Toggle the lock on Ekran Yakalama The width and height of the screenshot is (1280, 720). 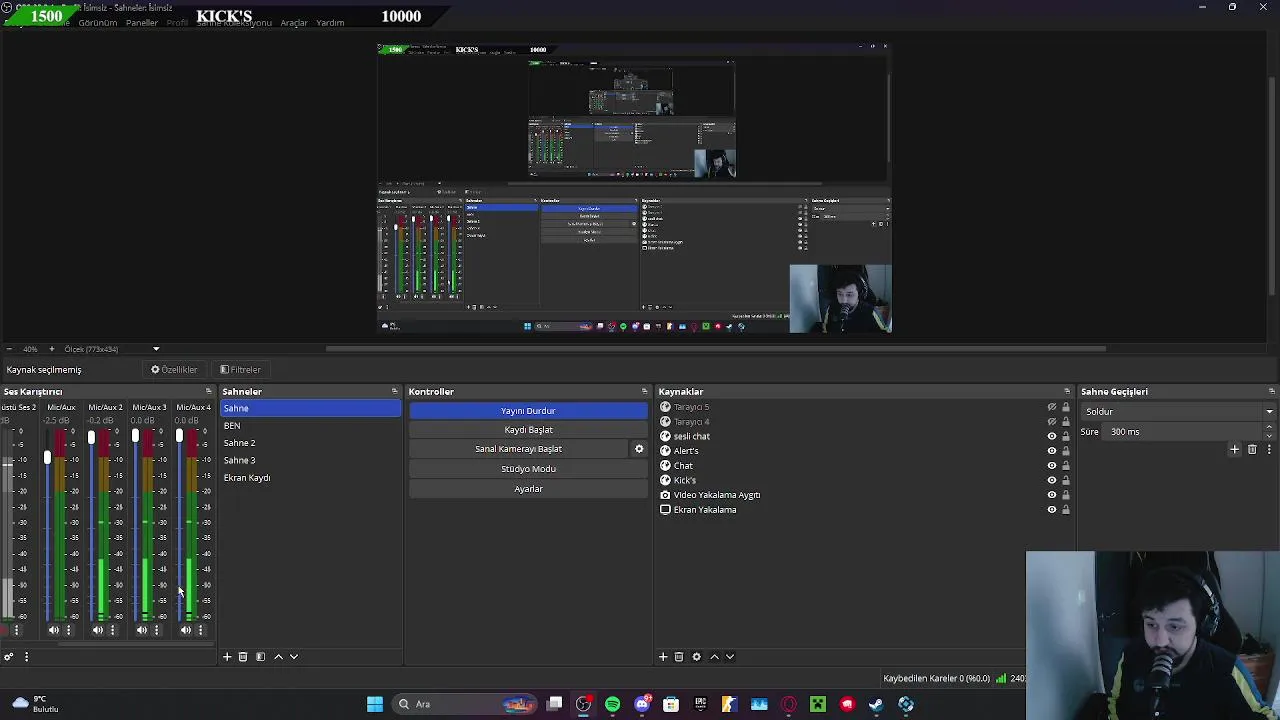1066,510
